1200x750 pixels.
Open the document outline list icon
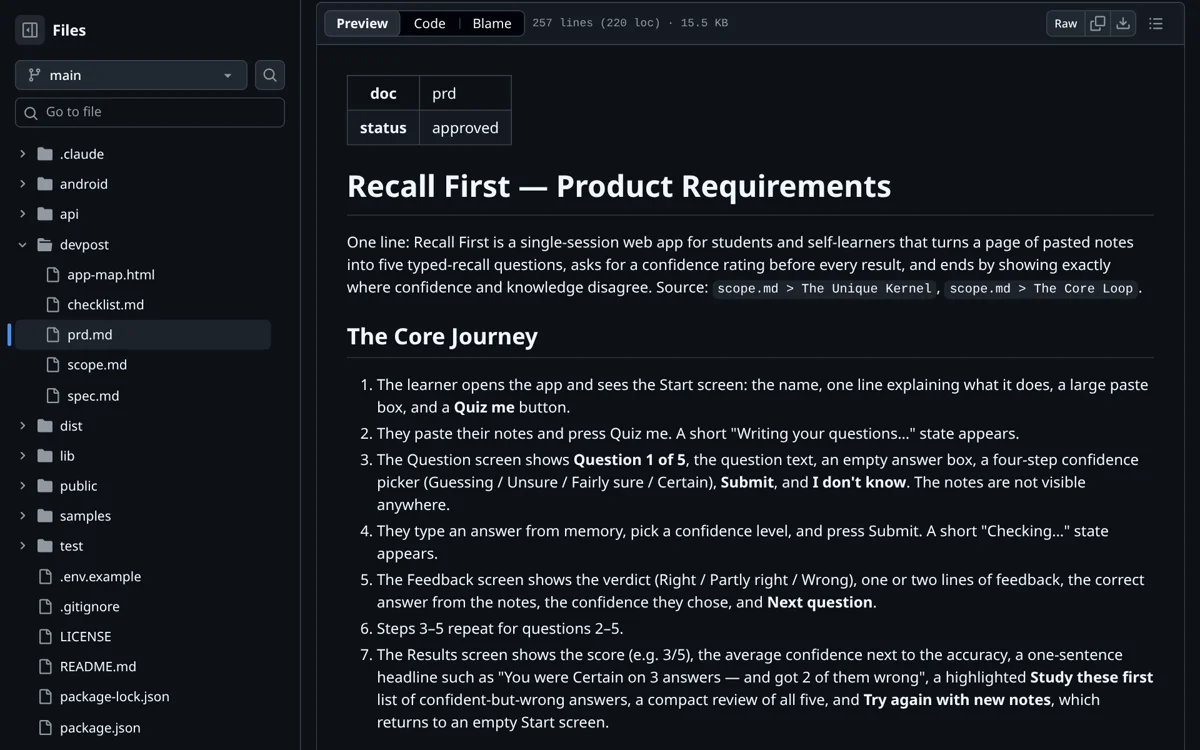(x=1156, y=23)
